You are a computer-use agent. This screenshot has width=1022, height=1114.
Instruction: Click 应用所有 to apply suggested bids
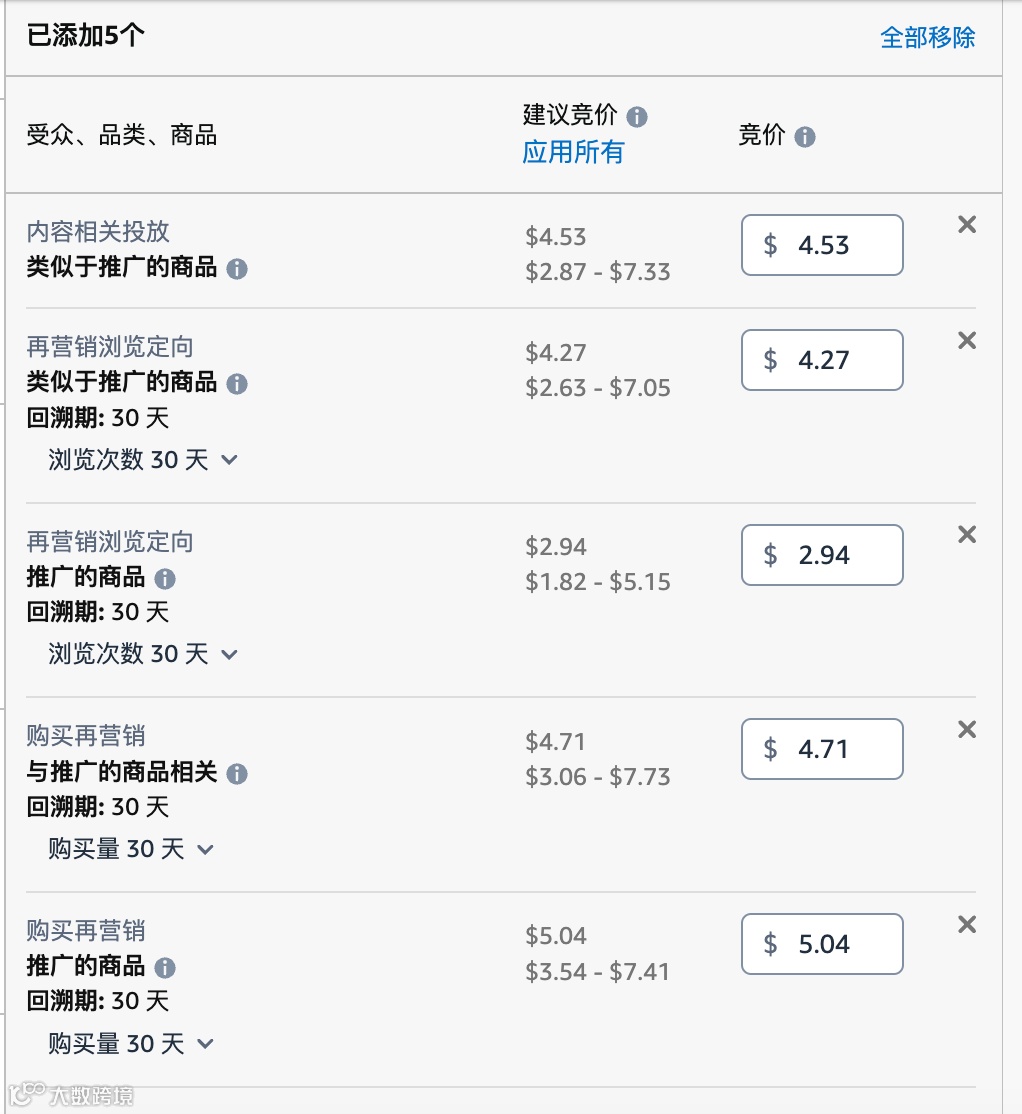point(573,152)
